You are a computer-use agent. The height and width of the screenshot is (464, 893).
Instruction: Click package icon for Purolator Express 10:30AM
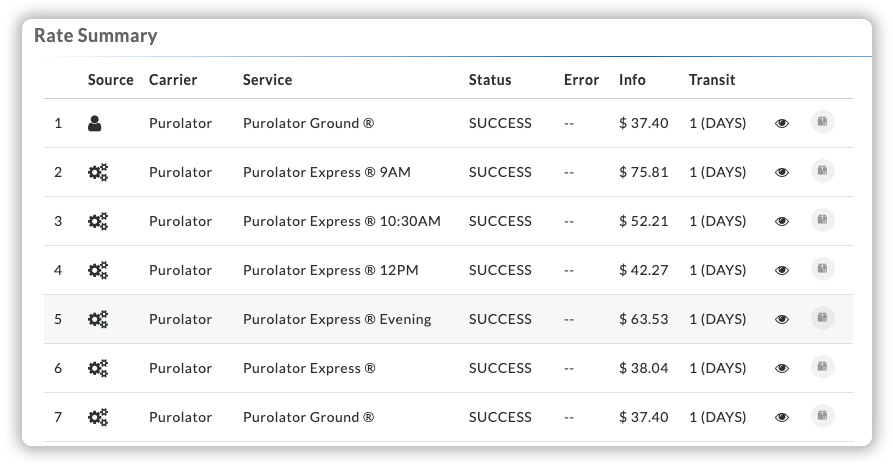pos(822,220)
